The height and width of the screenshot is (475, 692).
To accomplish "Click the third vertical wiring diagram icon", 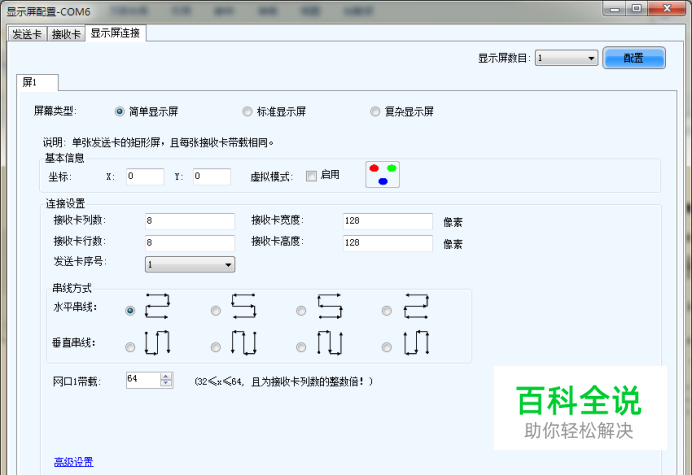I will point(329,342).
